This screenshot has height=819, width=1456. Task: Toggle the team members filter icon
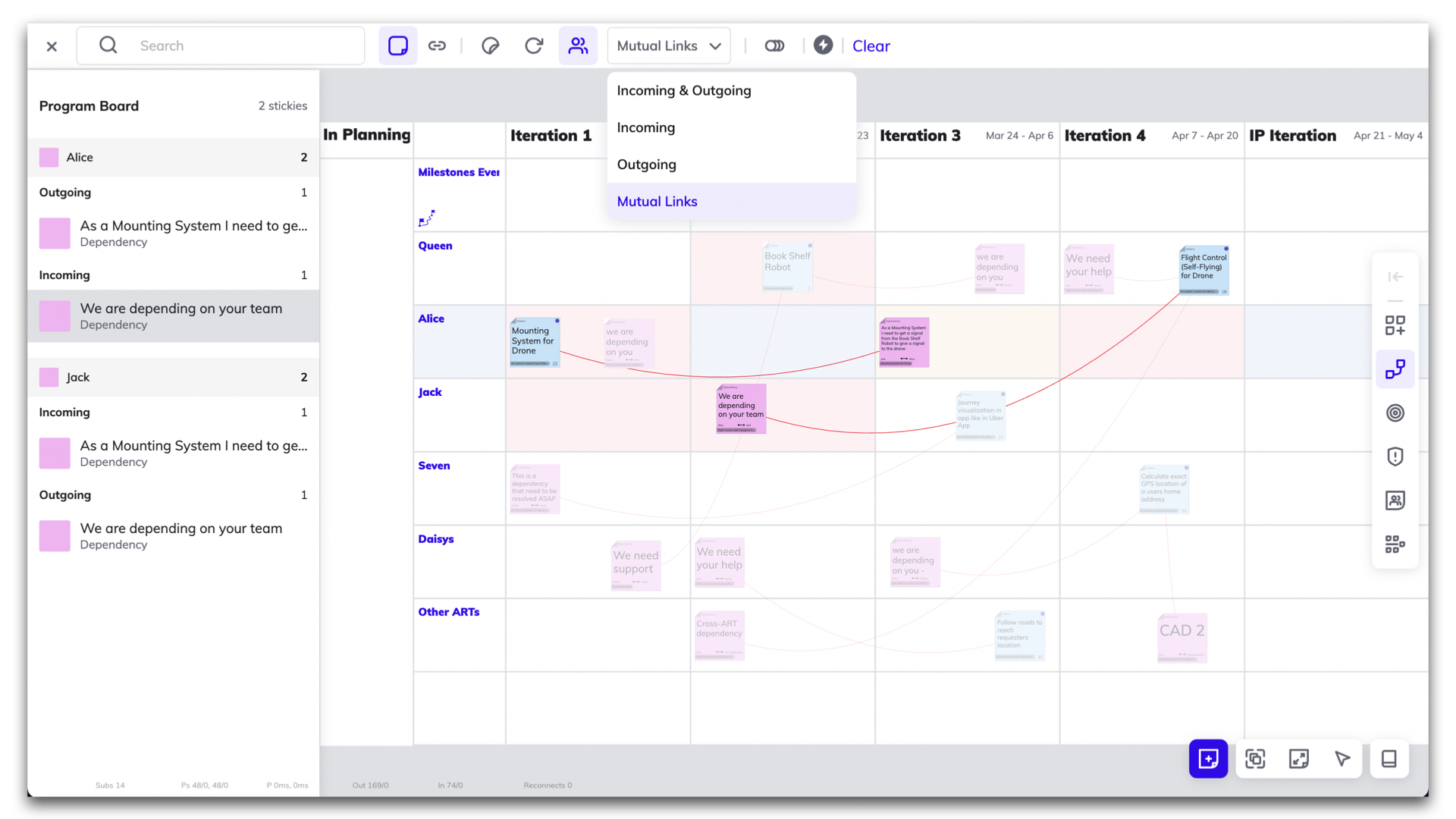578,45
